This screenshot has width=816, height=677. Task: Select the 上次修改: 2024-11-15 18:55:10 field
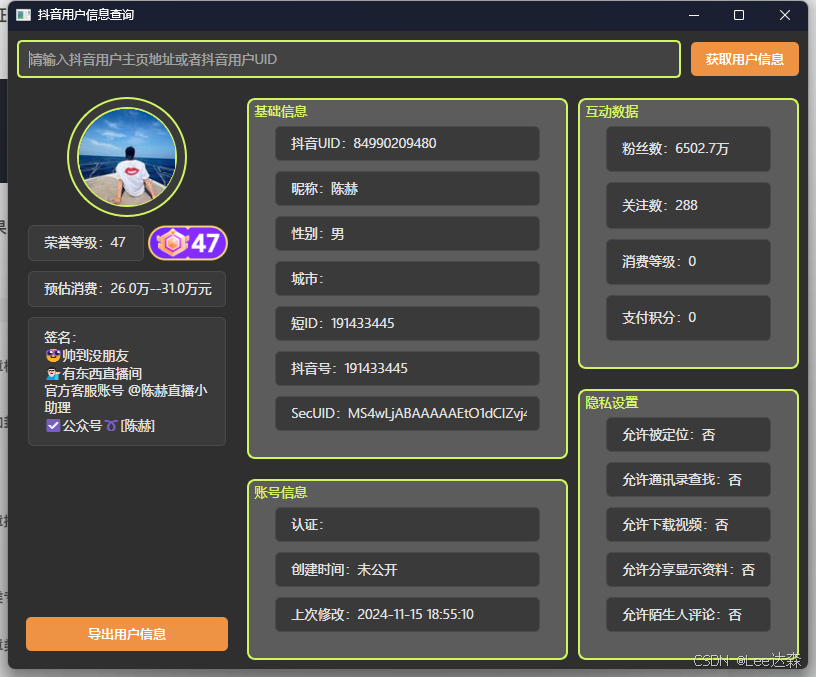click(407, 615)
